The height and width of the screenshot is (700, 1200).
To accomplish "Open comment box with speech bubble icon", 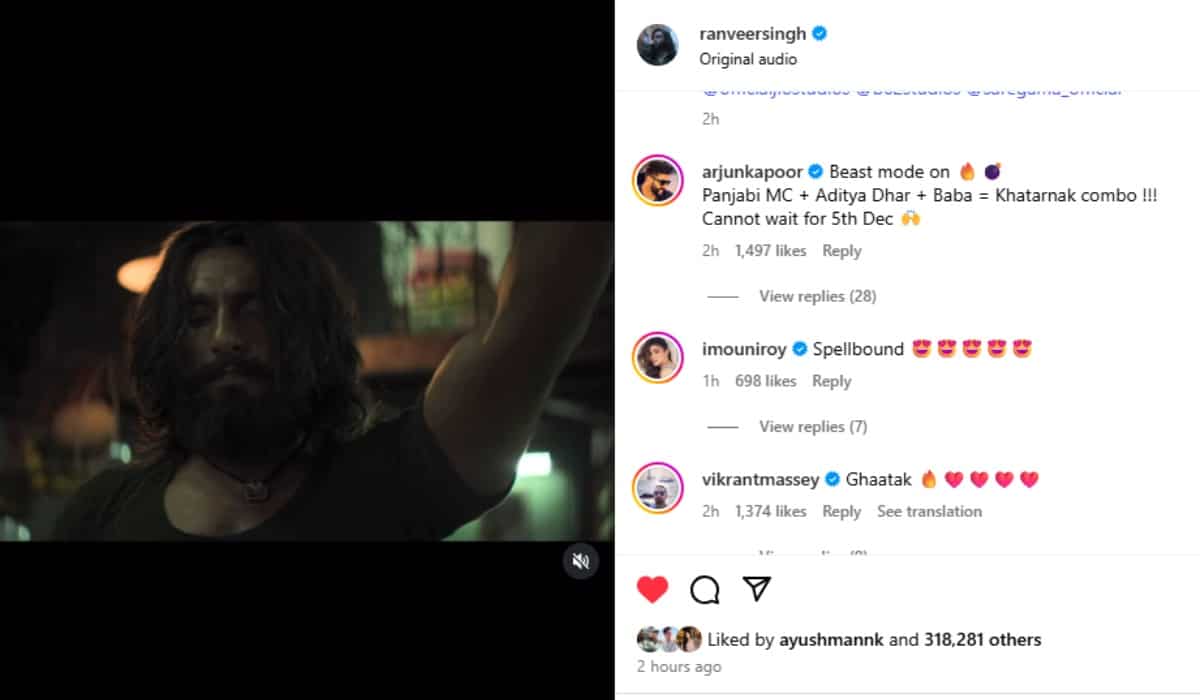I will tap(705, 590).
